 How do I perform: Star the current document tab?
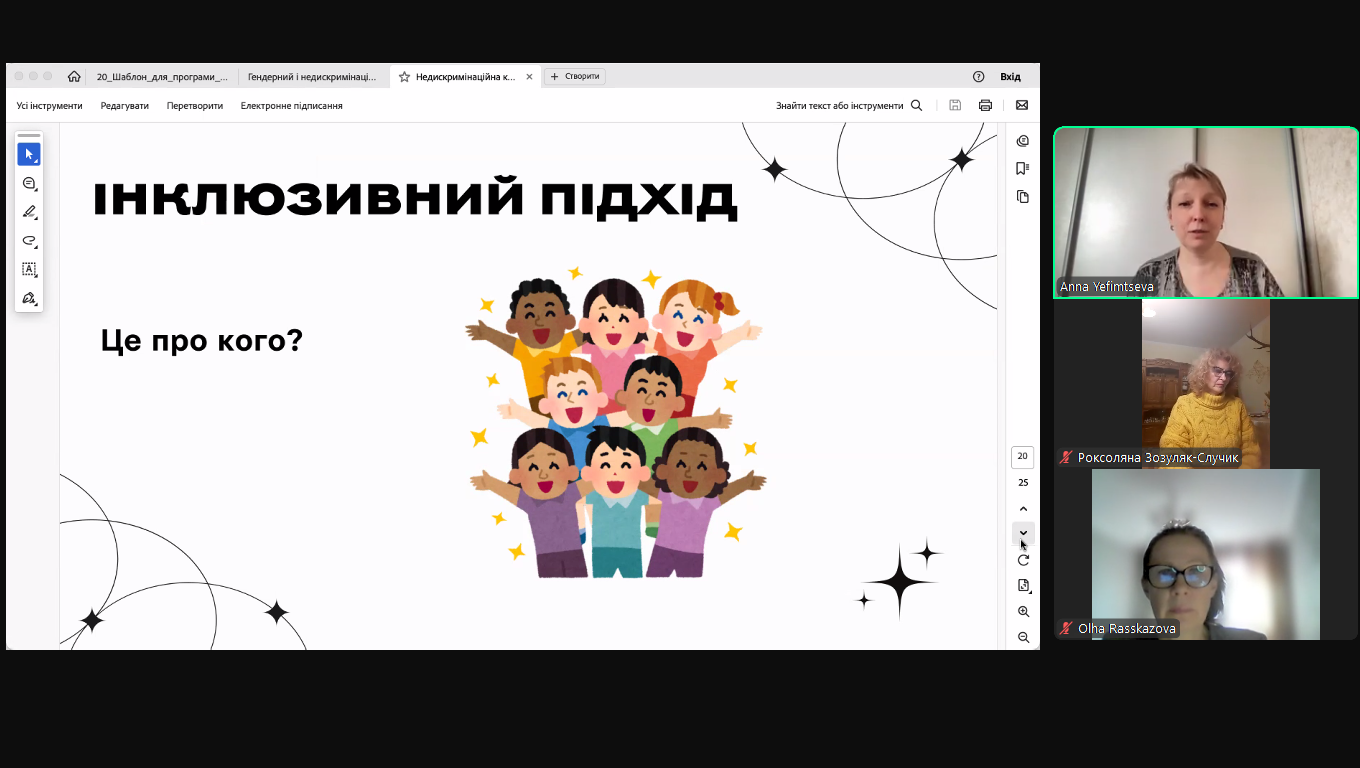tap(404, 77)
